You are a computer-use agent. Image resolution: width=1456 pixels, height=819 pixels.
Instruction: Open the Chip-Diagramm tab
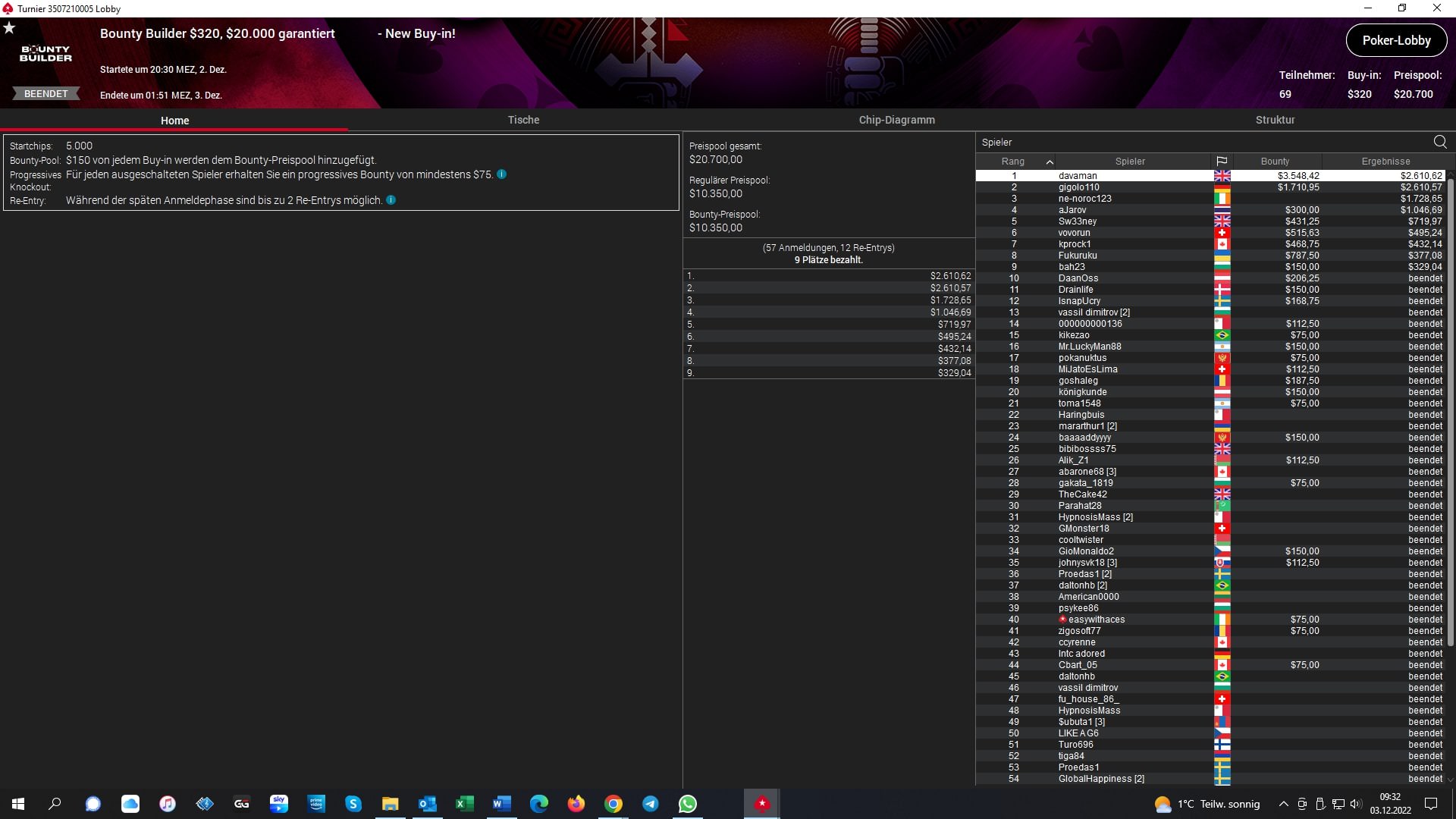tap(896, 120)
